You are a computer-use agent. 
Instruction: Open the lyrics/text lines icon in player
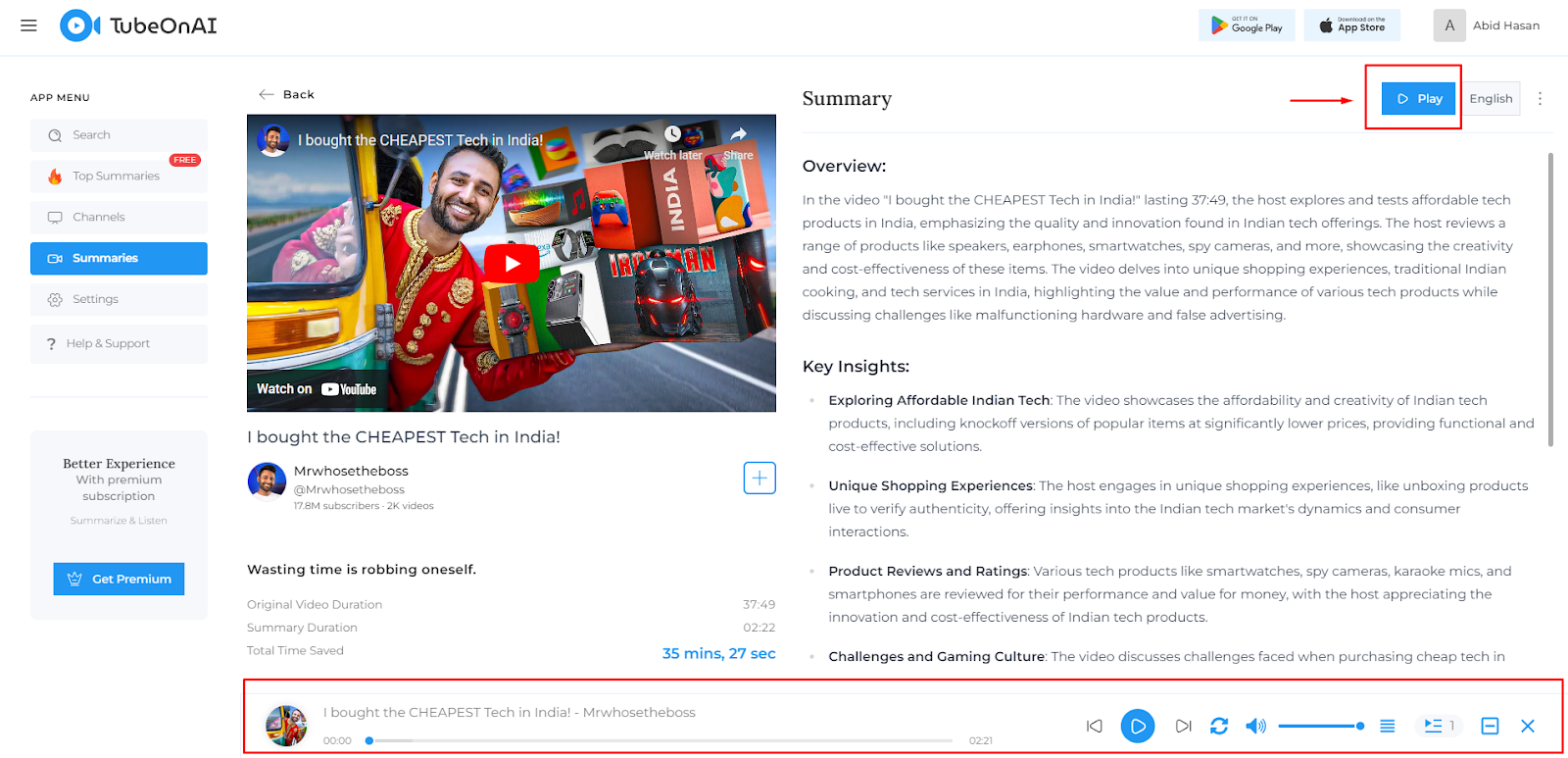(1388, 726)
